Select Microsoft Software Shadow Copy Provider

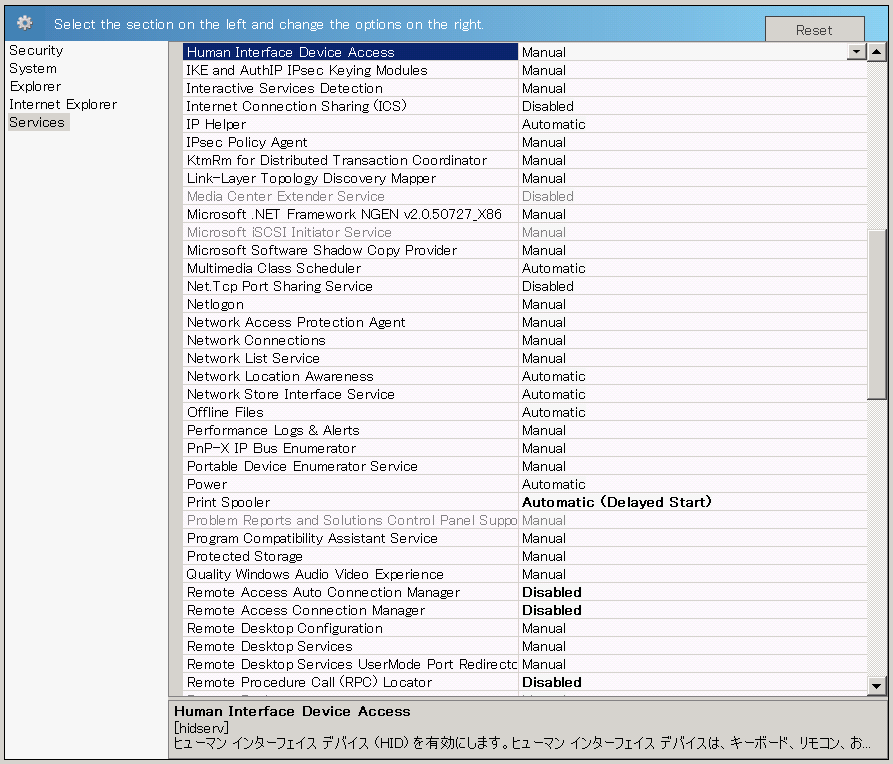(x=300, y=250)
